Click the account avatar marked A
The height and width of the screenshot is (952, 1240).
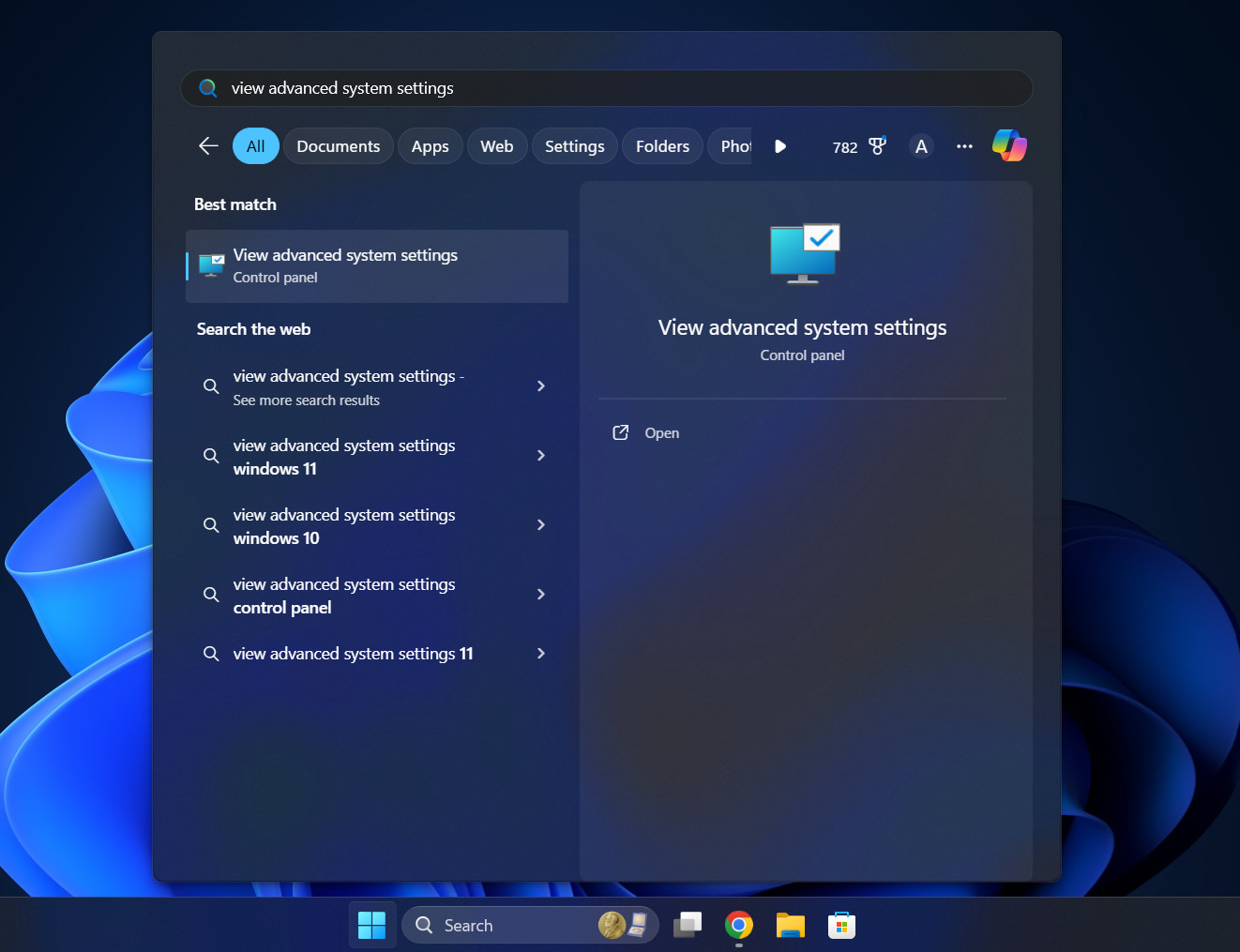920,146
